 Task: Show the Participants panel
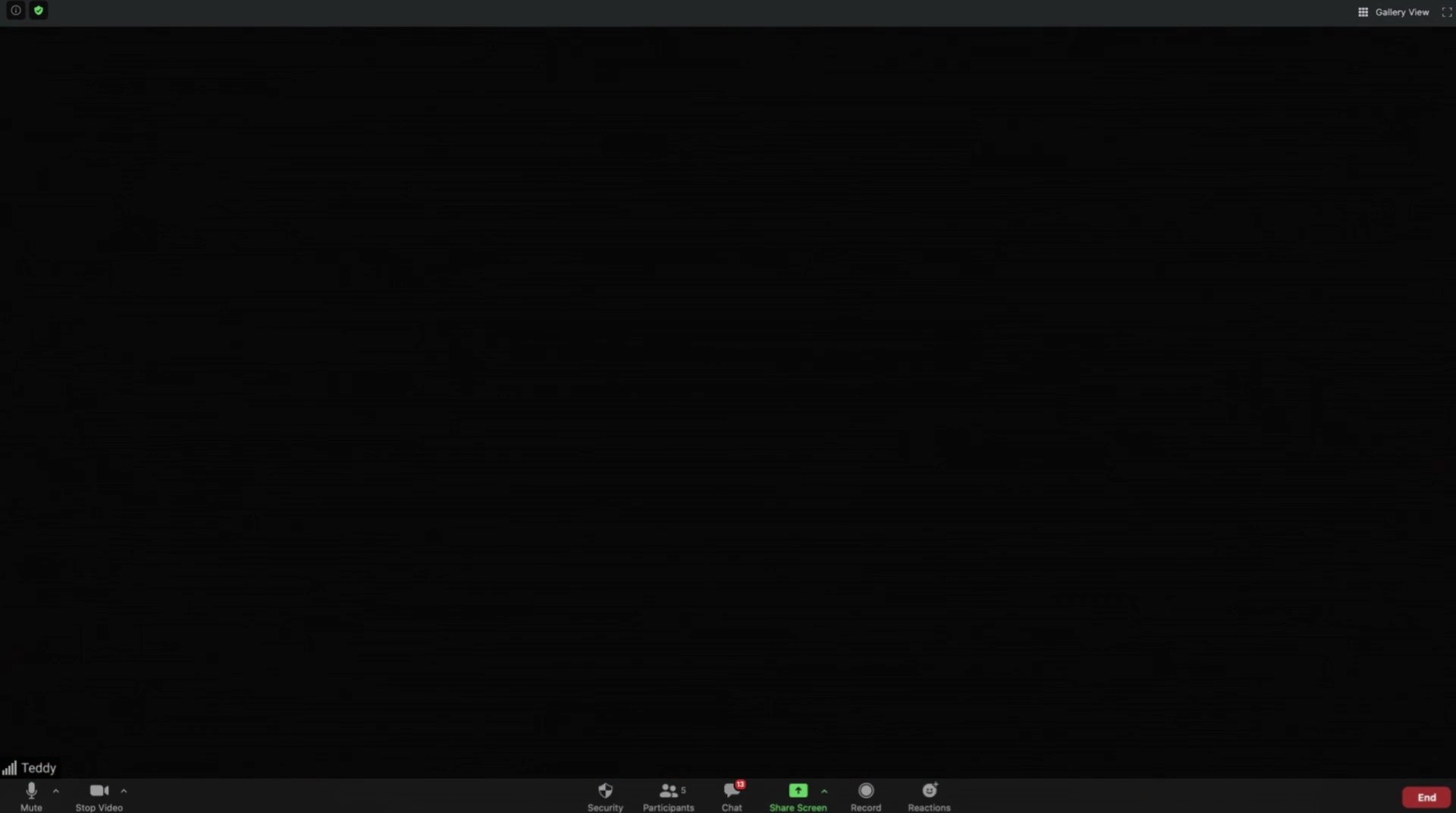[668, 796]
